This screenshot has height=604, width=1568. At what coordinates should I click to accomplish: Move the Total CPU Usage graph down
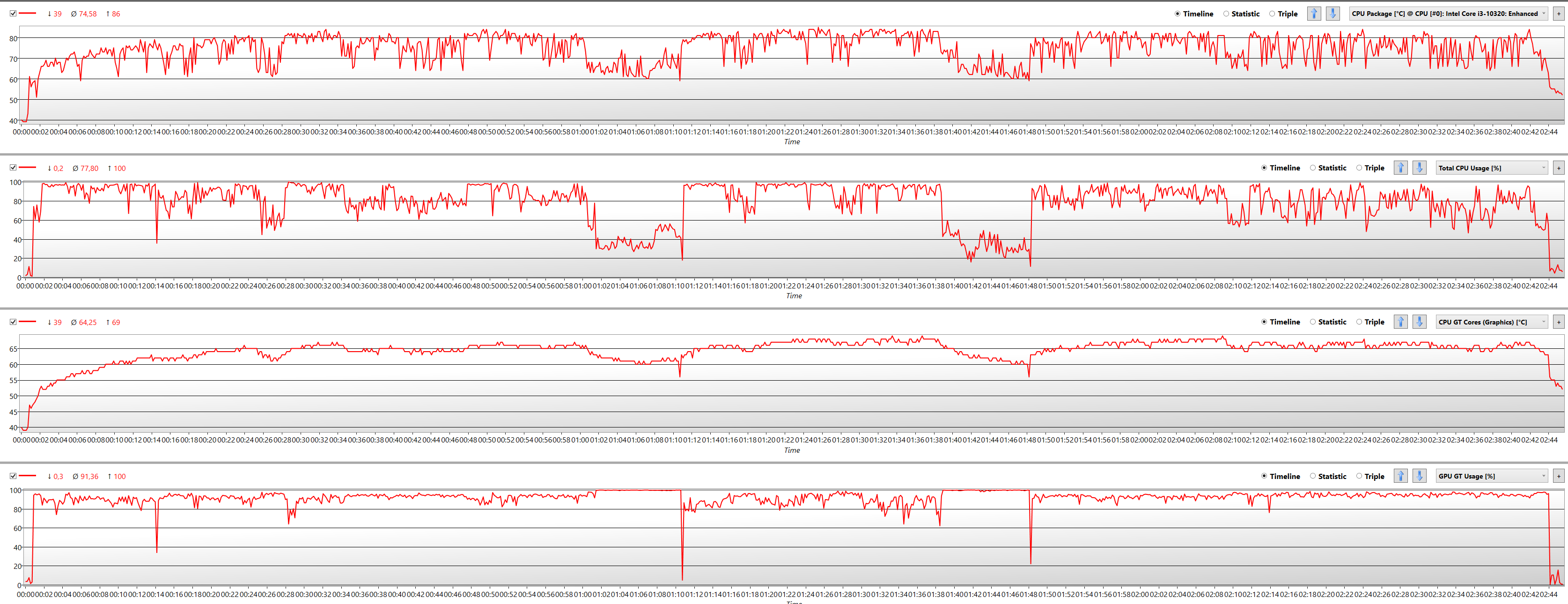click(1419, 168)
